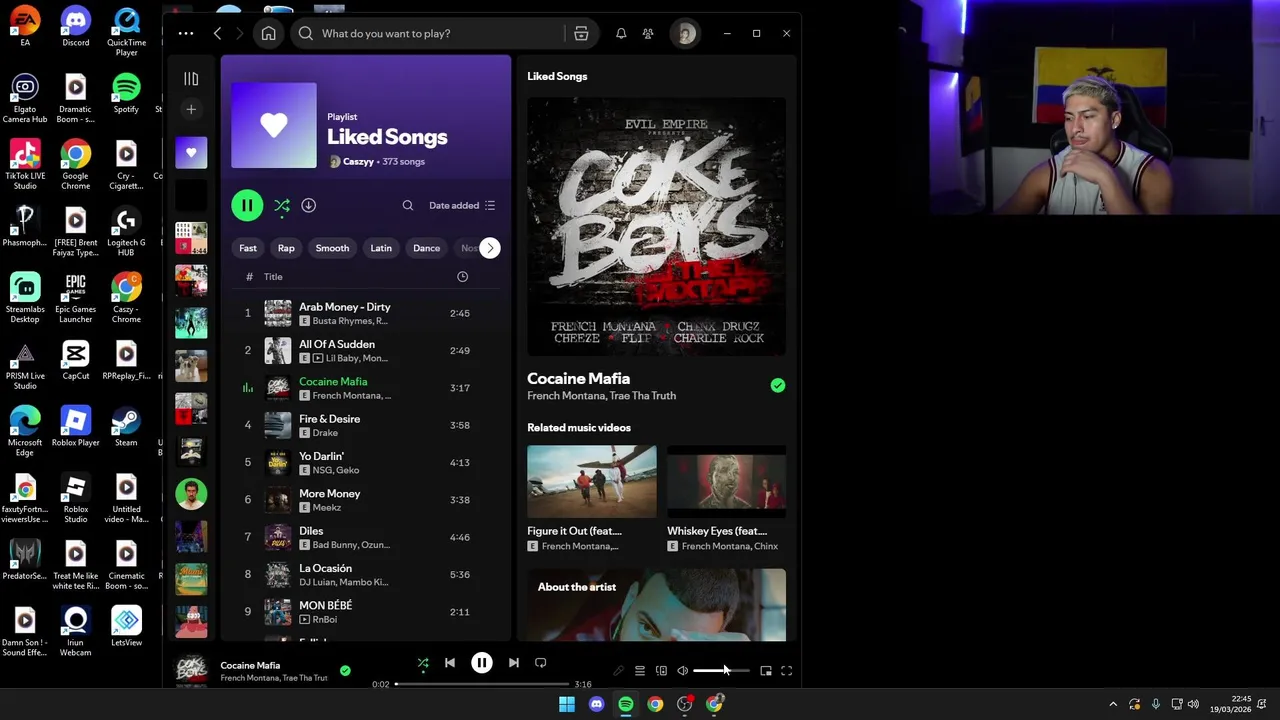Toggle liked checkmark in Now Playing panel
The height and width of the screenshot is (720, 1280).
pos(778,385)
